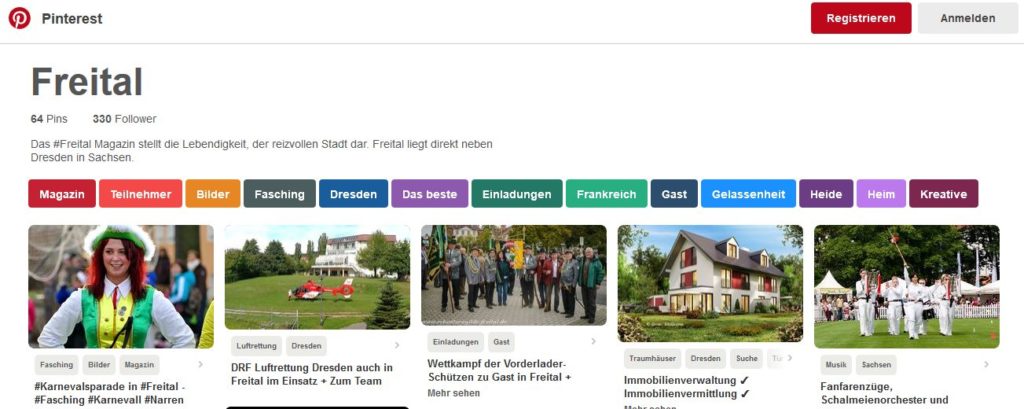Open the #Karnevalsparade in #Freital pin title

point(110,393)
